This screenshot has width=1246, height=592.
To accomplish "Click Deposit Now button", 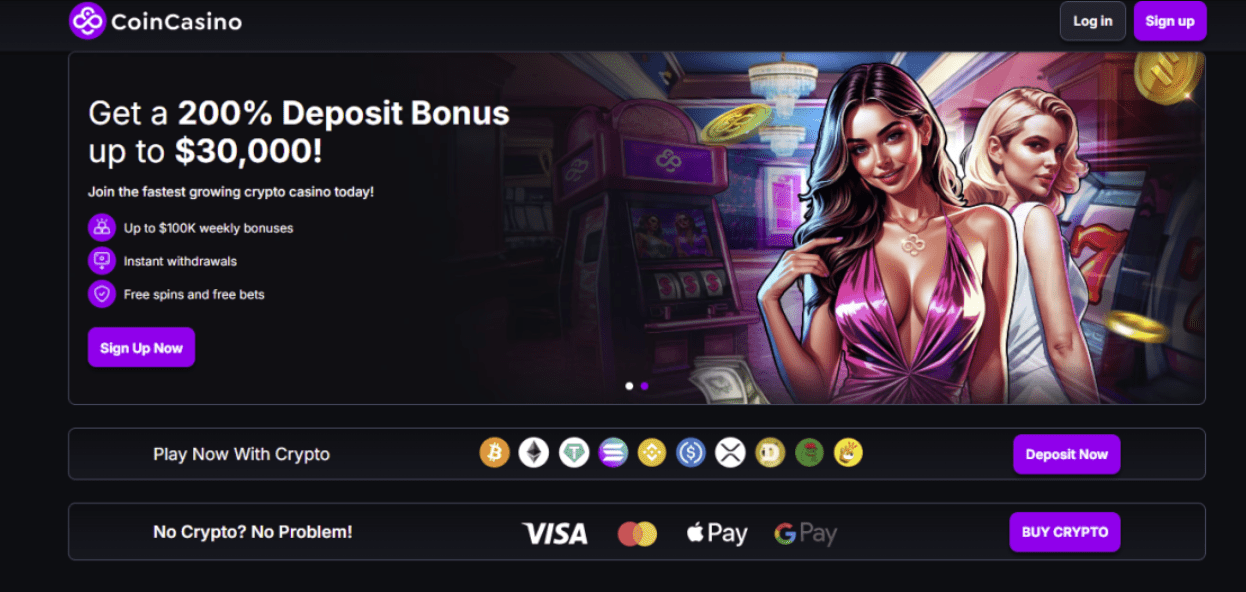I will (1066, 454).
